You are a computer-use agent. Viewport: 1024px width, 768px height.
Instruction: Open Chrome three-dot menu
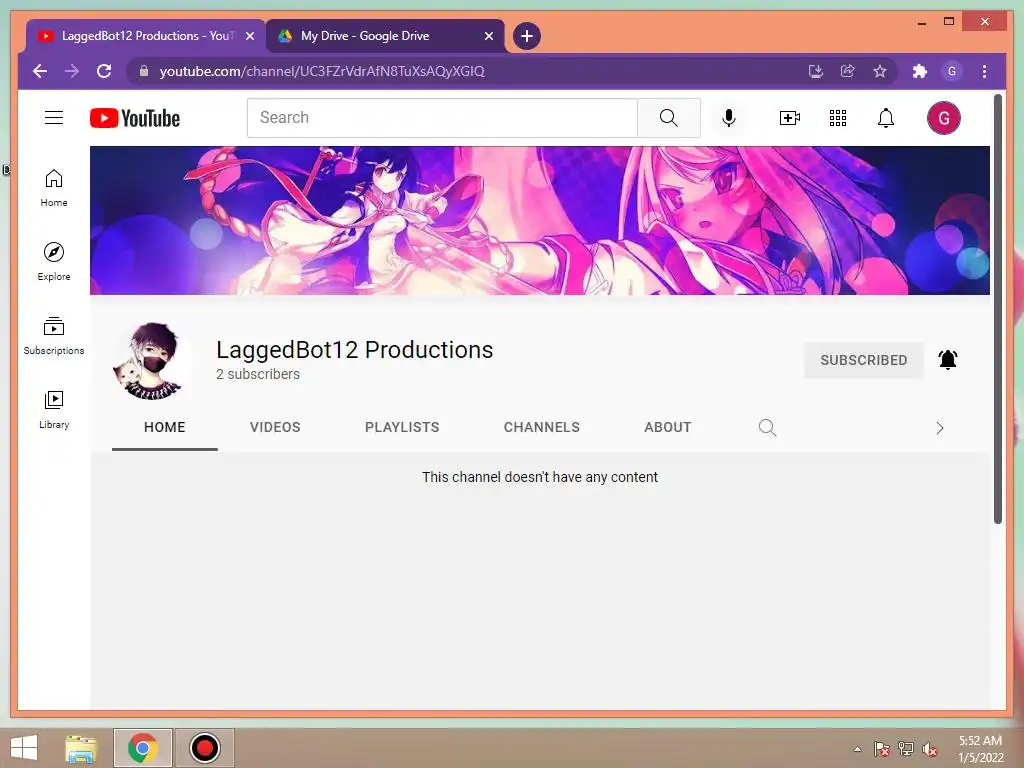(x=984, y=71)
